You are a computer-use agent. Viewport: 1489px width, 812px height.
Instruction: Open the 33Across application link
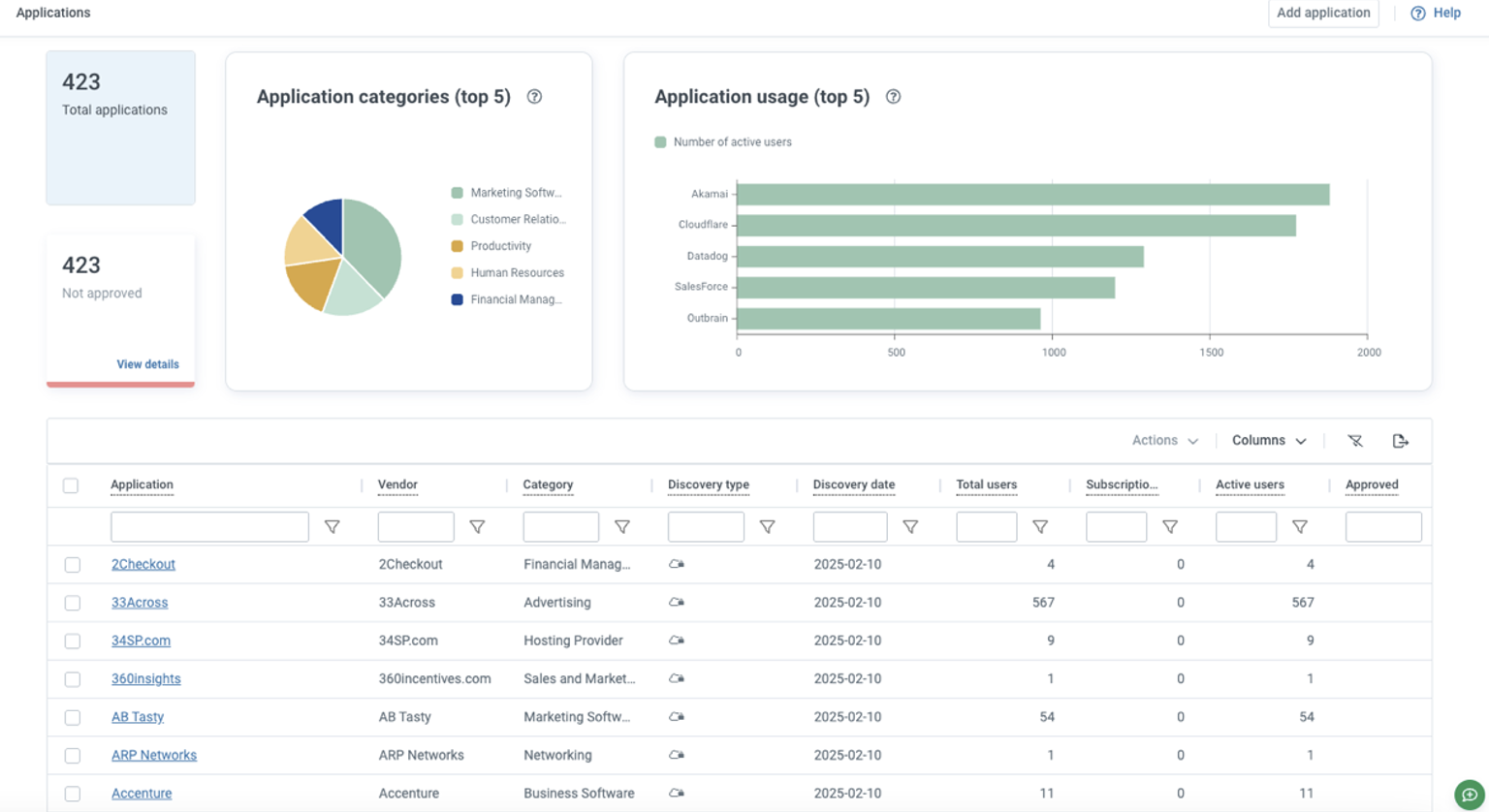point(140,602)
